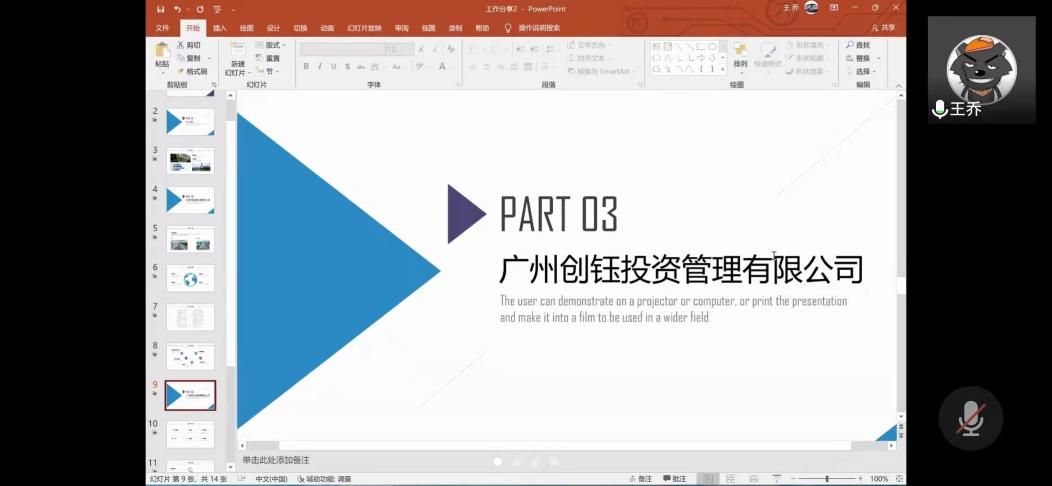Apply text shadow with the S icon

[347, 66]
